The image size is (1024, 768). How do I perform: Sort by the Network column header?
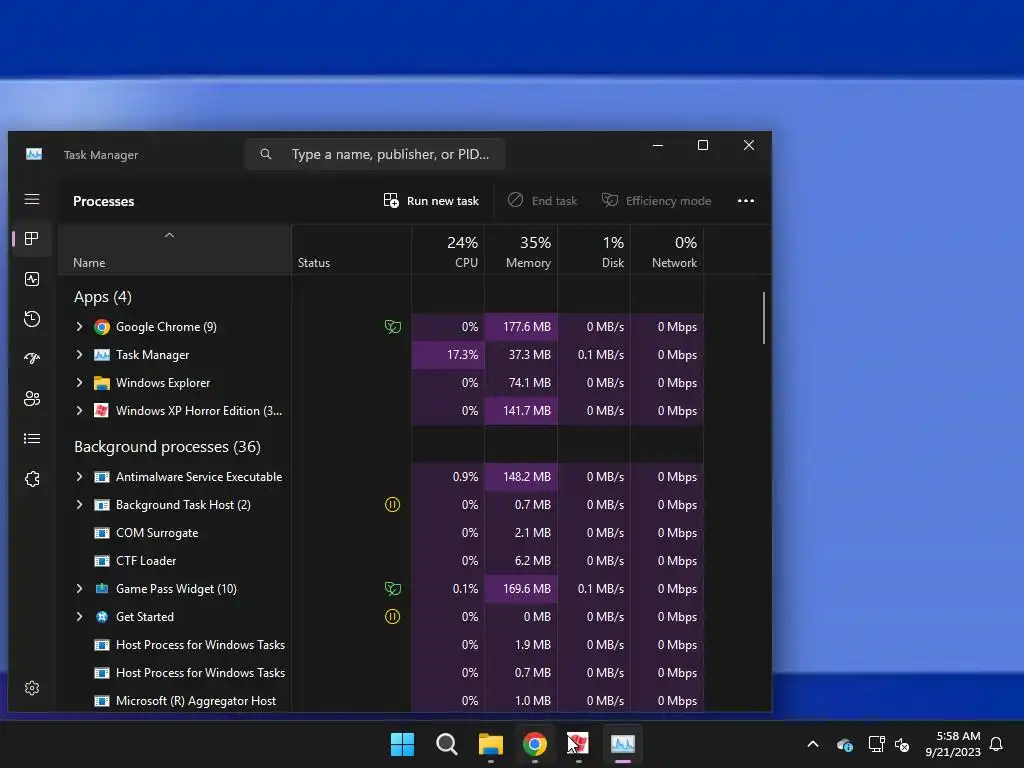click(667, 250)
